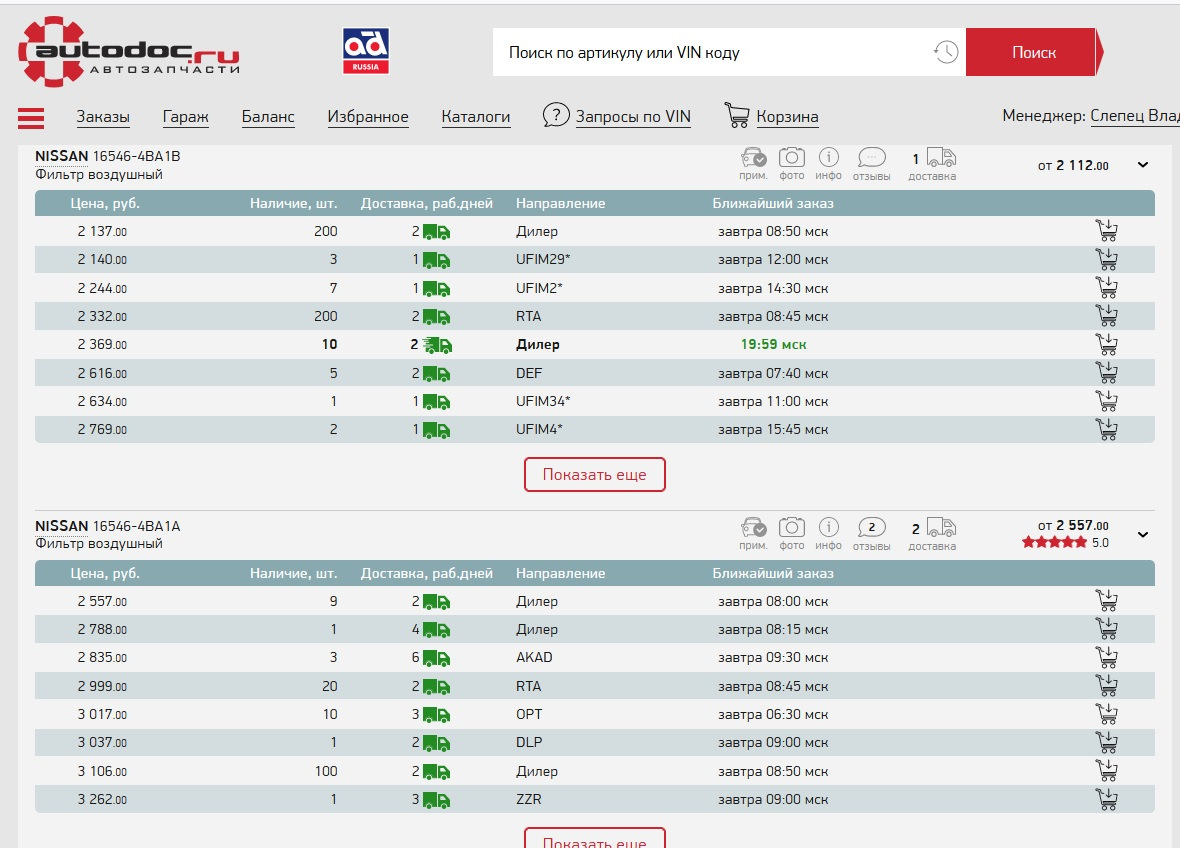Add the 2 244.00 UFIM2 offer to cart
The image size is (1180, 848).
point(1106,287)
